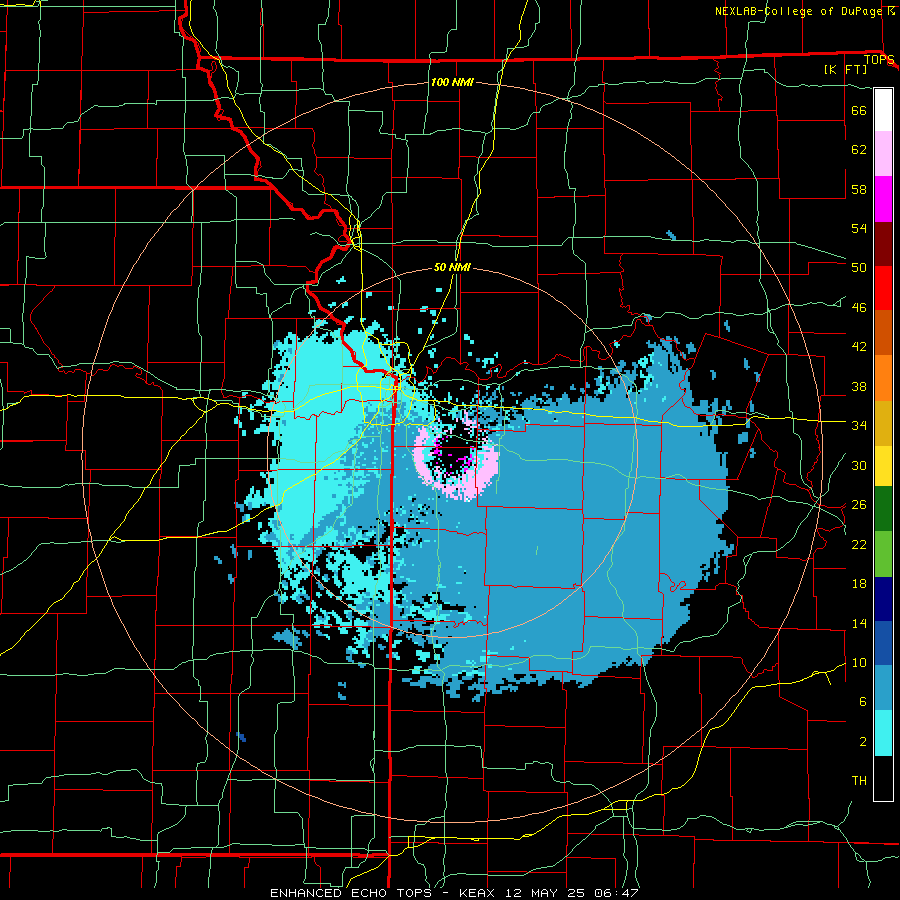The image size is (900, 900).
Task: Select the dark green legend swatch
Action: click(x=883, y=509)
